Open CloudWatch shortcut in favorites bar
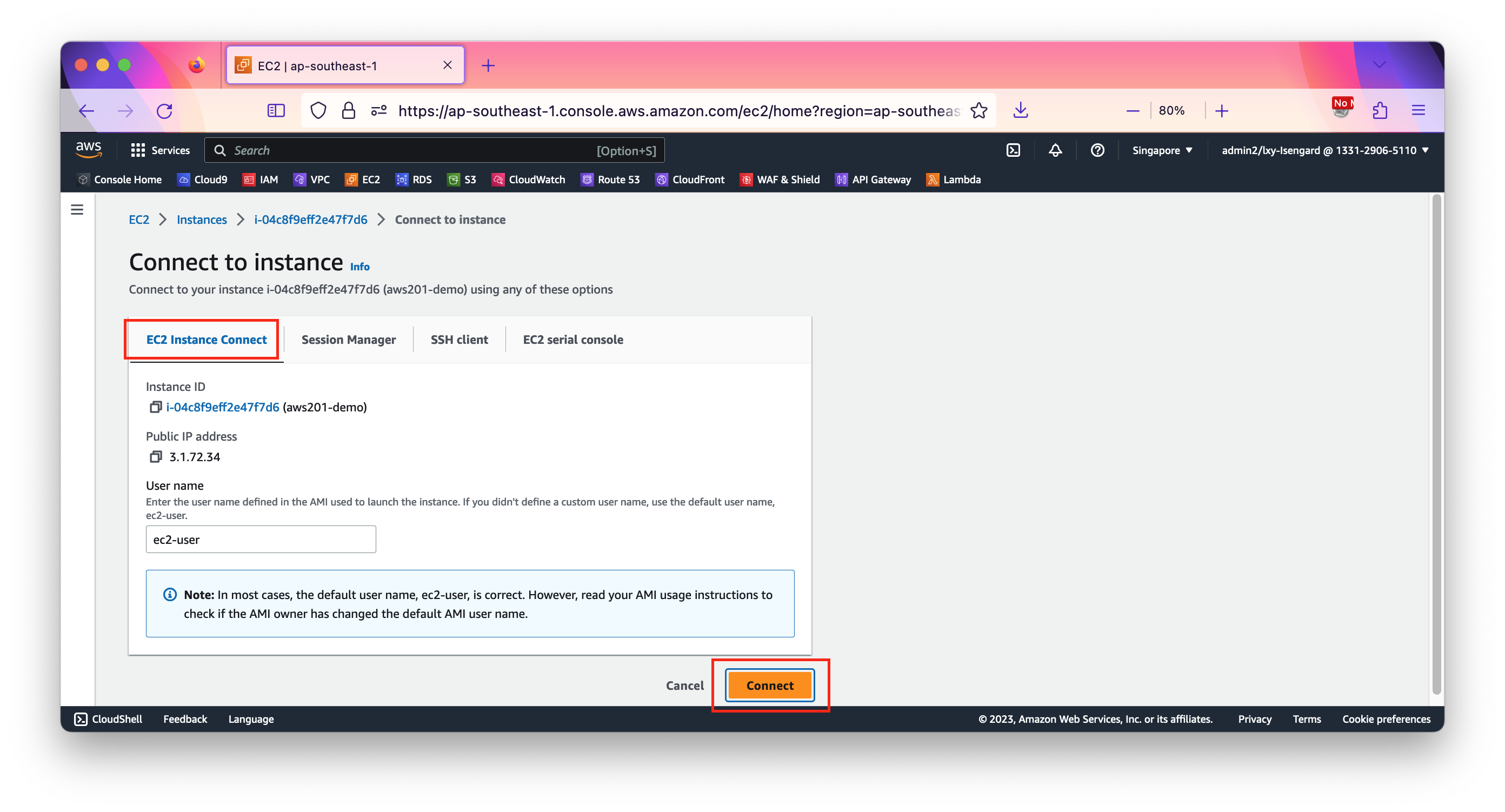1505x812 pixels. pos(529,179)
